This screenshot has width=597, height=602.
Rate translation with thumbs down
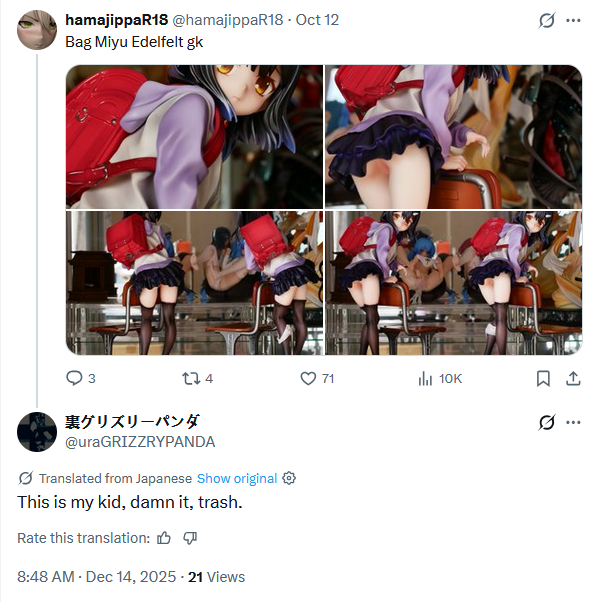pyautogui.click(x=190, y=538)
